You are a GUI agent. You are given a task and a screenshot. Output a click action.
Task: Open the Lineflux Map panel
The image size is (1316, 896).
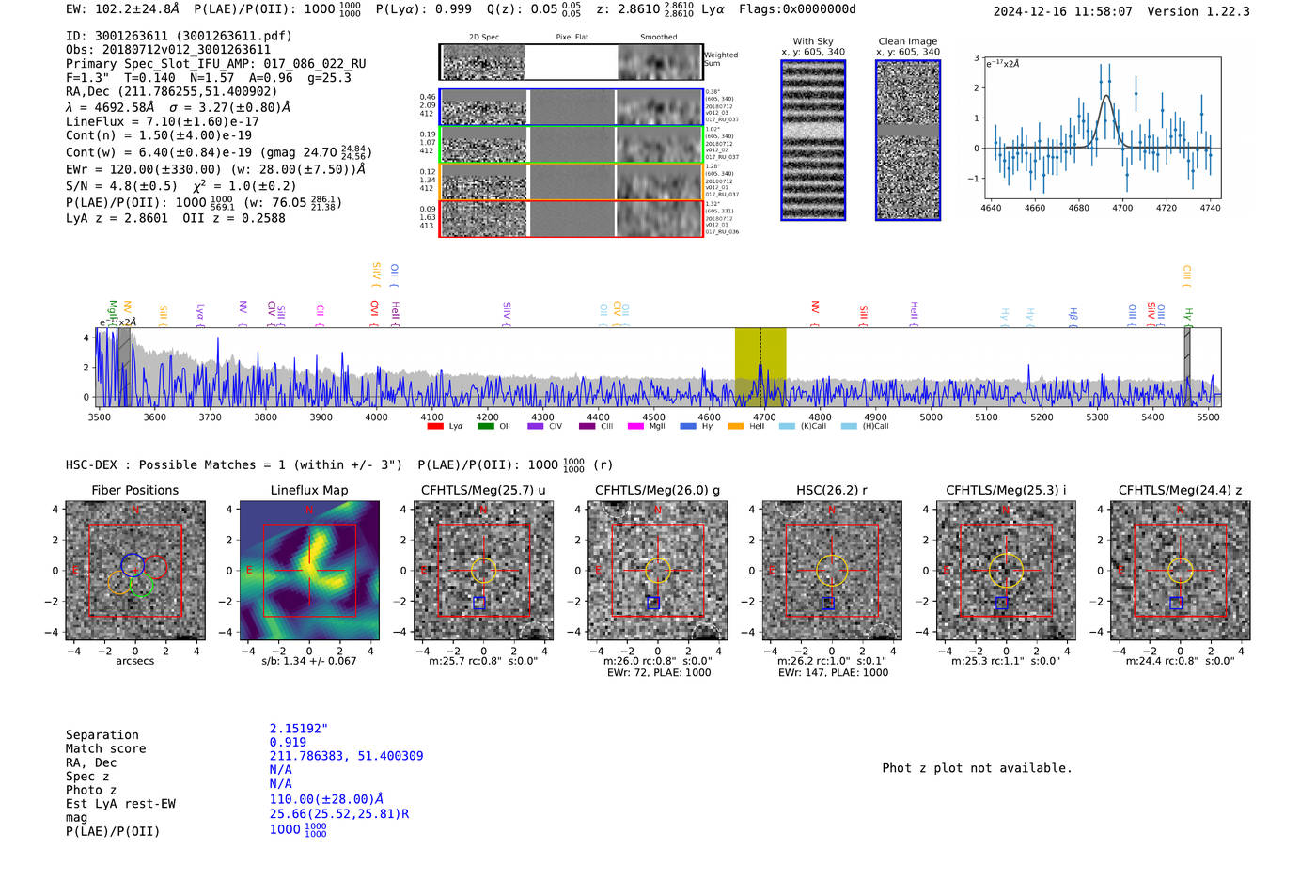click(x=309, y=571)
